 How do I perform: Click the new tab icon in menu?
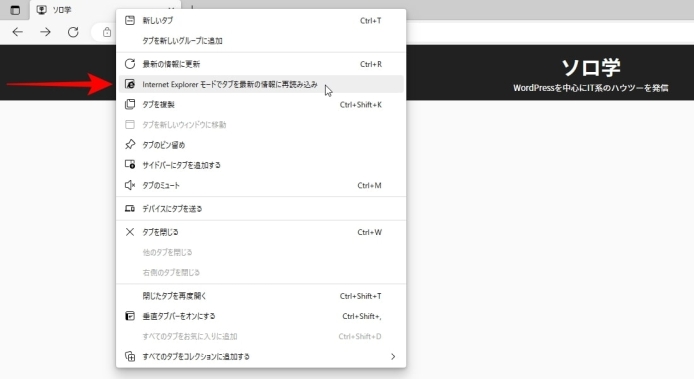[130, 20]
